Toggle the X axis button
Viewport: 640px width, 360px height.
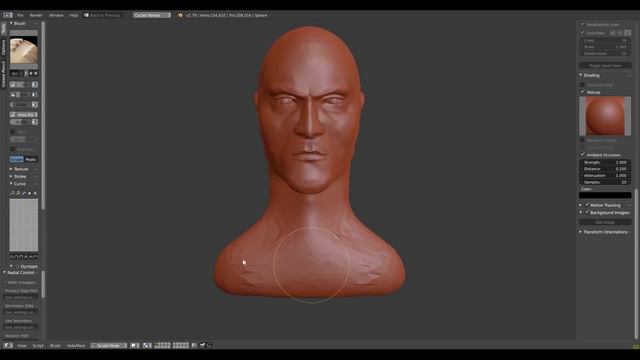point(613,33)
